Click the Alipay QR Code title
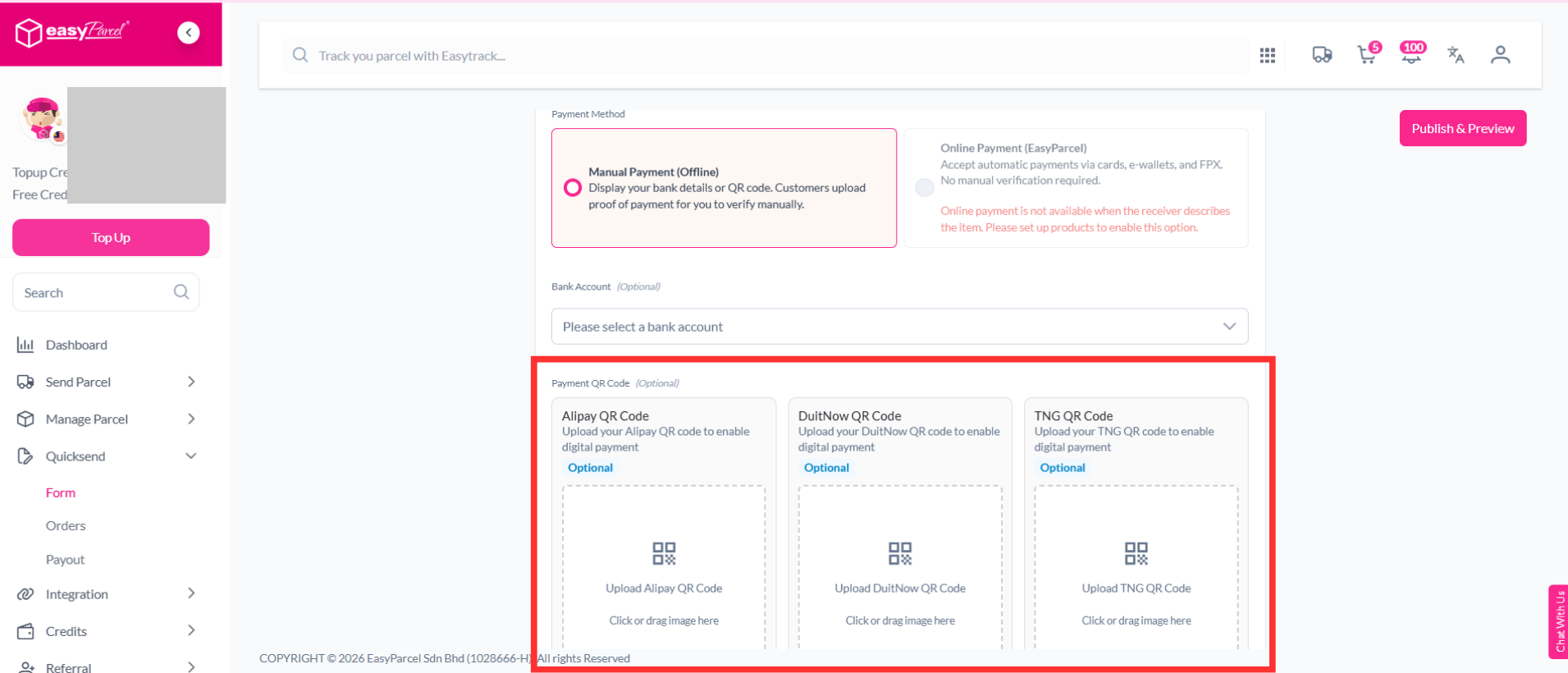 606,416
